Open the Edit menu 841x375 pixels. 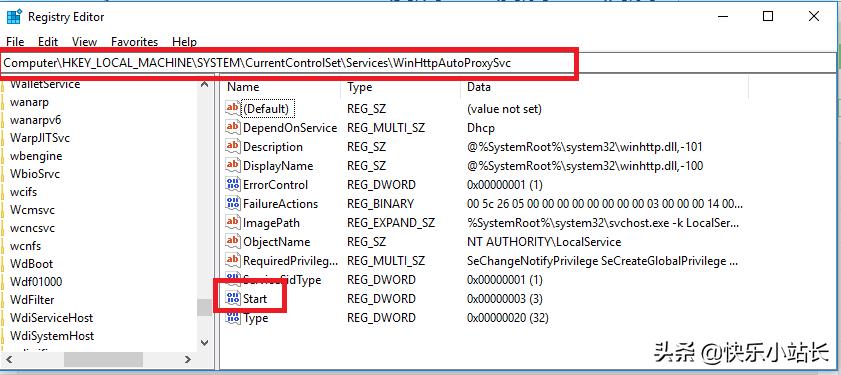pos(48,41)
